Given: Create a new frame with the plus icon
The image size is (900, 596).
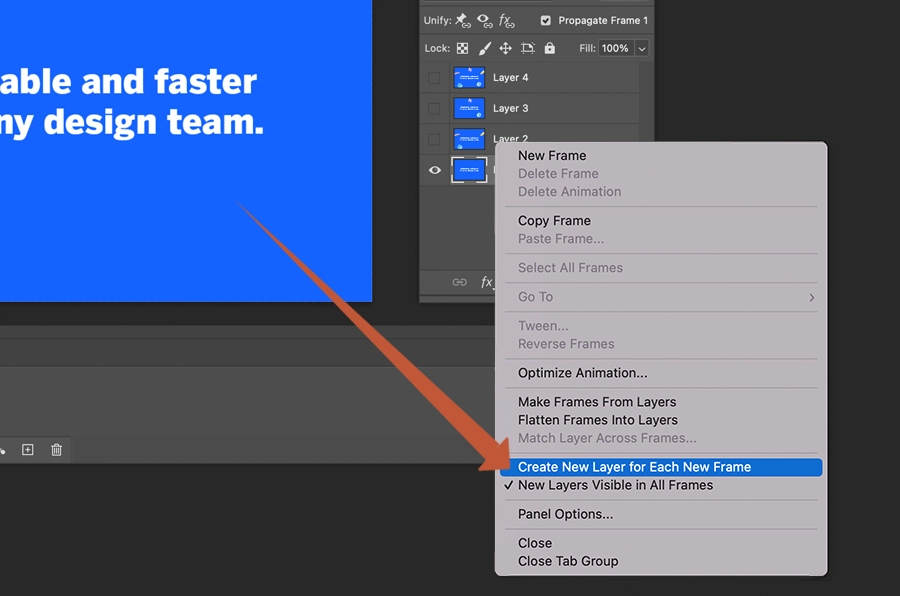Looking at the screenshot, I should [27, 450].
